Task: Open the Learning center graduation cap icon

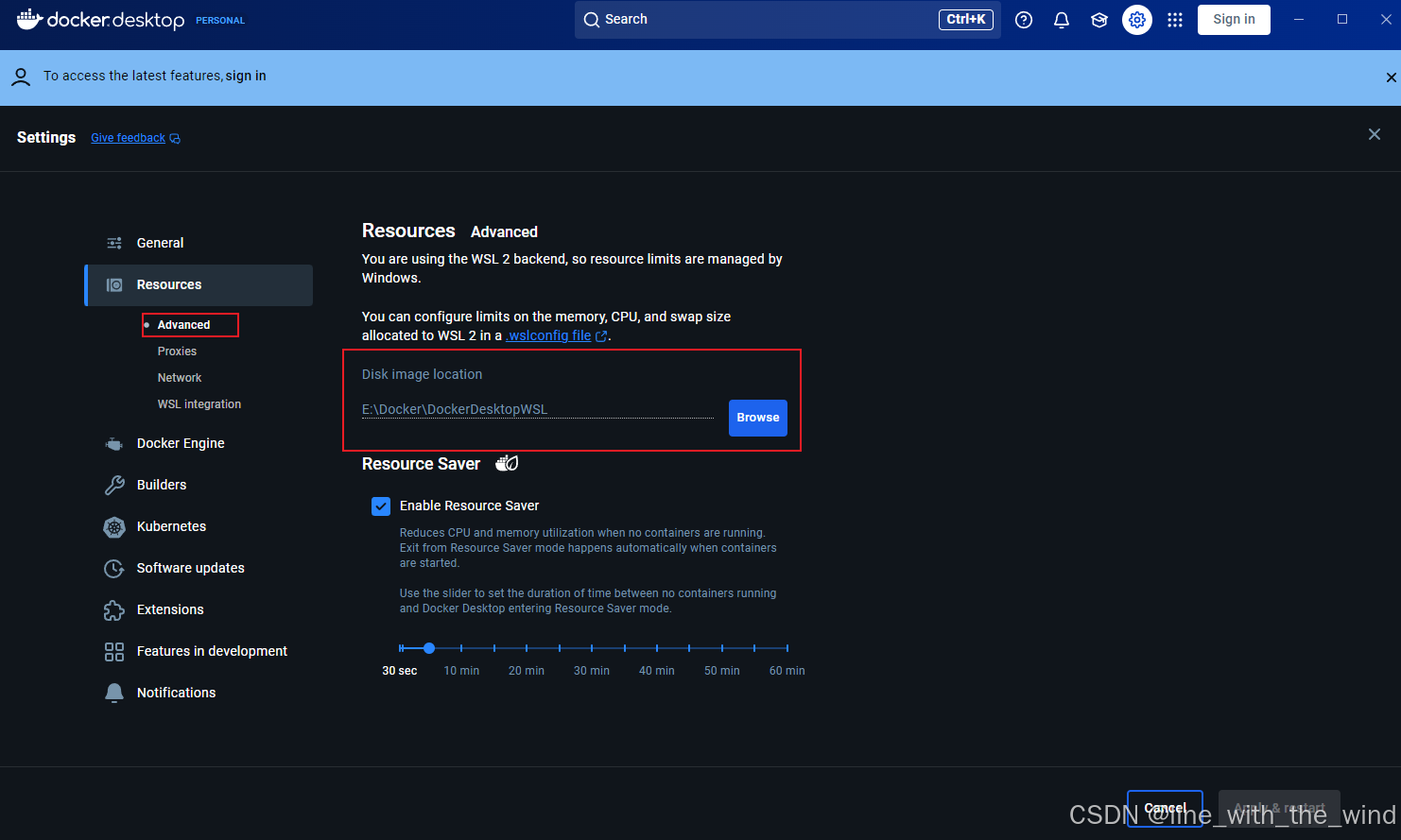Action: coord(1099,20)
